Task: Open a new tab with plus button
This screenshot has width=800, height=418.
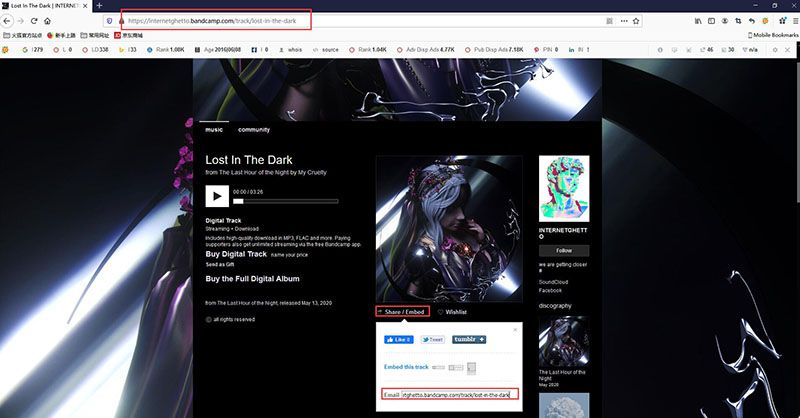Action: click(x=99, y=6)
